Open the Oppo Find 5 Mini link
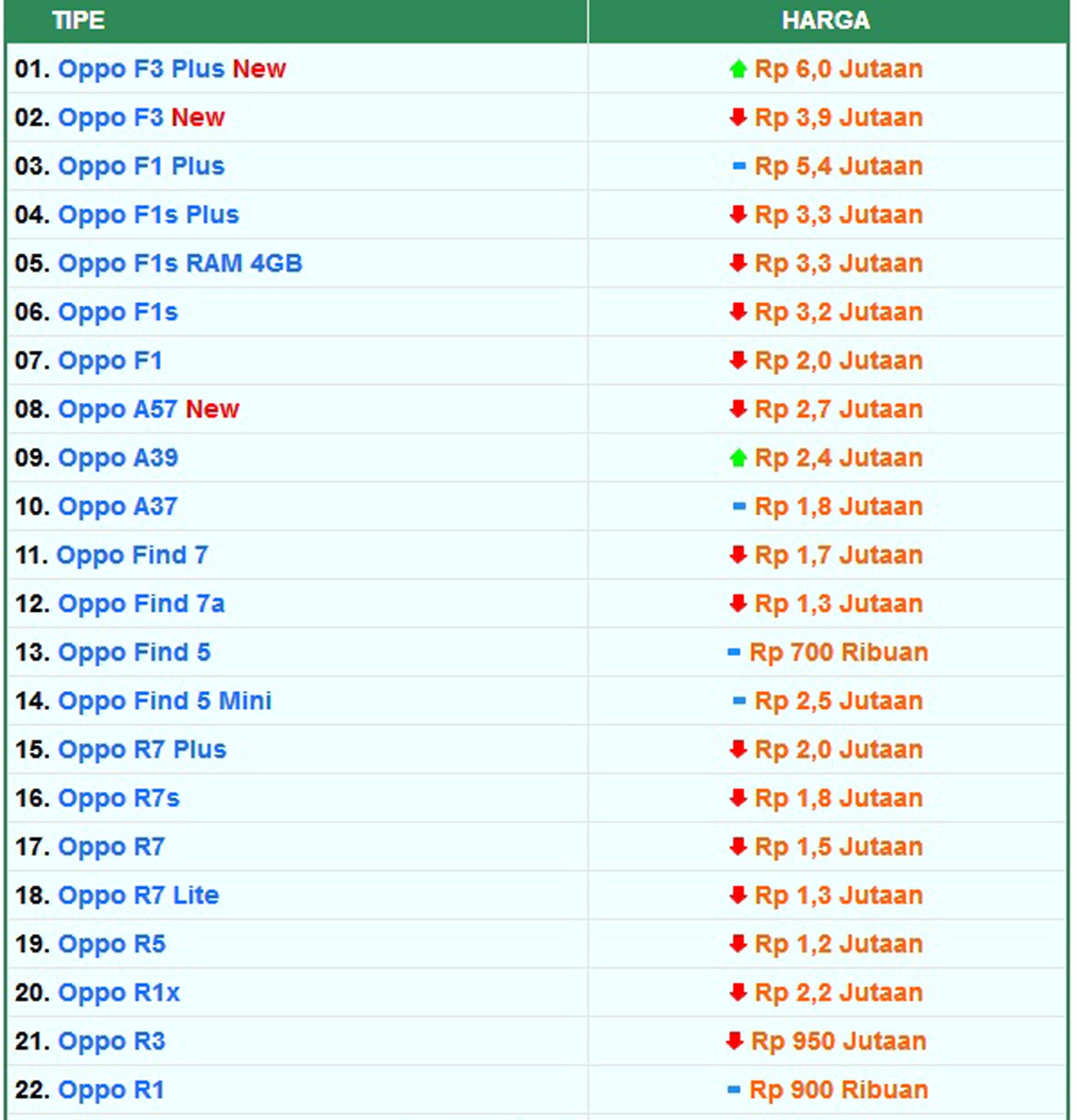 [x=165, y=701]
